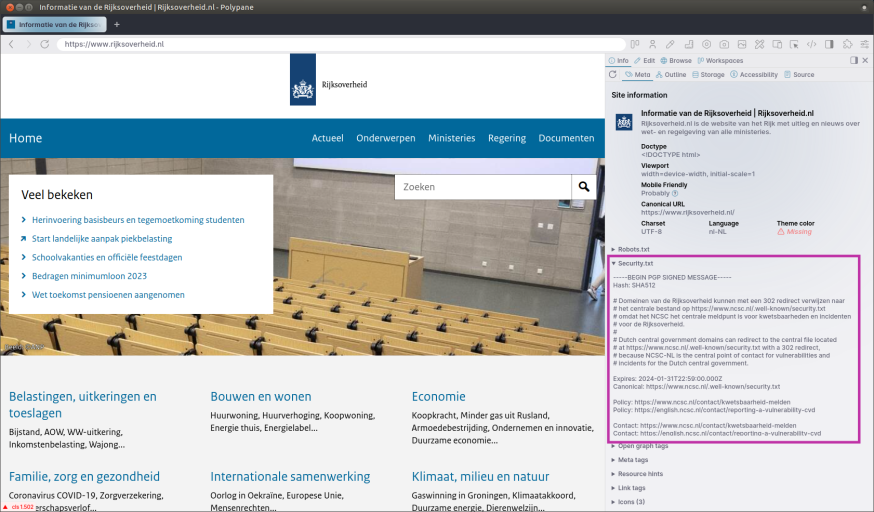The image size is (874, 512).
Task: Click the site favicon in Site information
Action: [x=624, y=122]
